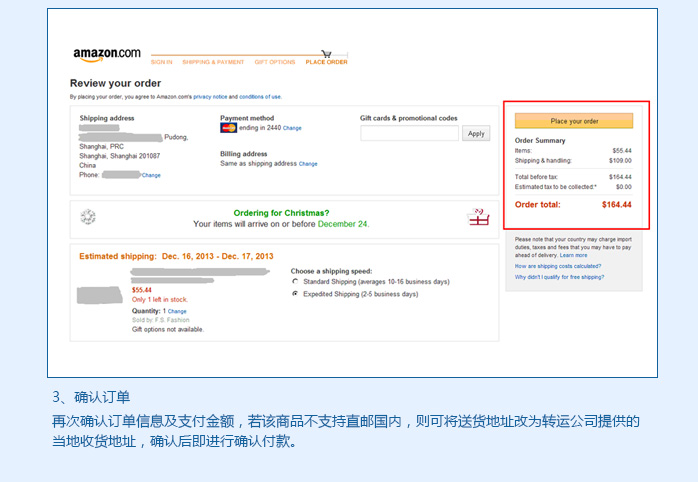This screenshot has height=482, width=698.
Task: Click 'Gift options not available' text
Action: 168,329
